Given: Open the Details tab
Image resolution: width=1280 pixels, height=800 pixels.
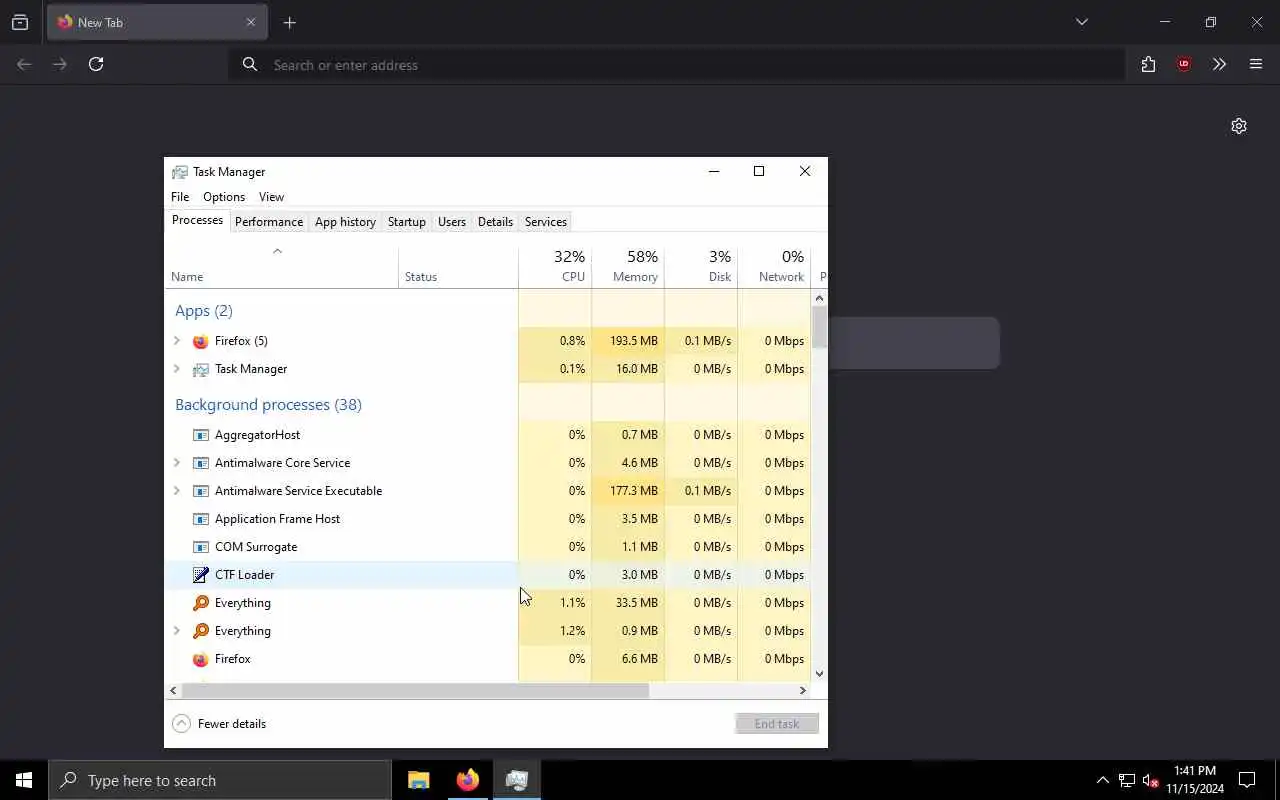Looking at the screenshot, I should pyautogui.click(x=495, y=222).
